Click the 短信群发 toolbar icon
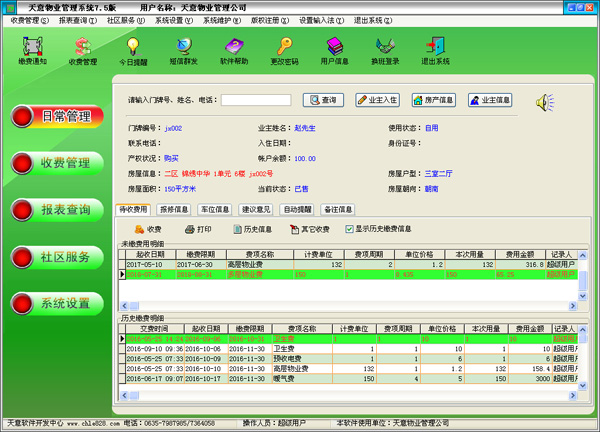The height and width of the screenshot is (432, 600). (183, 50)
